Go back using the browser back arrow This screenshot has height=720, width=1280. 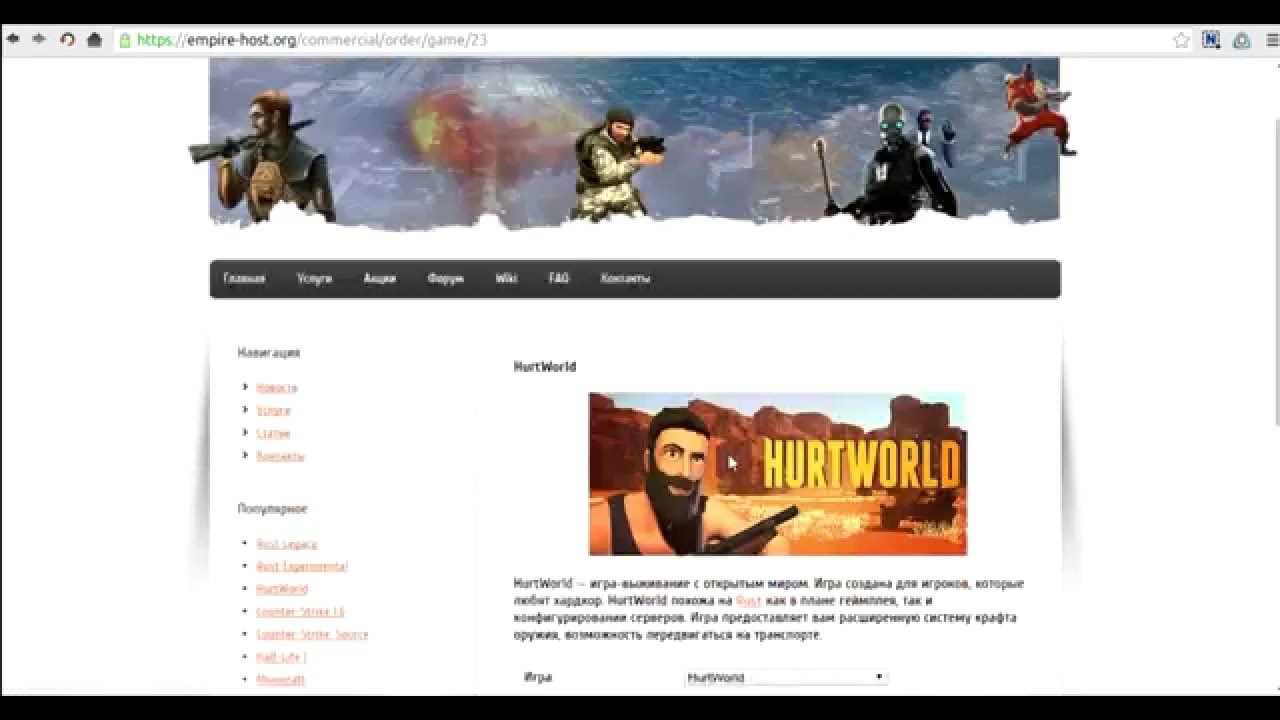(x=13, y=39)
